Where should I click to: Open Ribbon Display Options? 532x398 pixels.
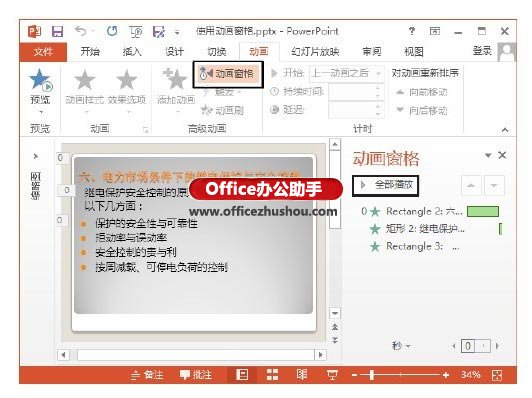pos(435,31)
